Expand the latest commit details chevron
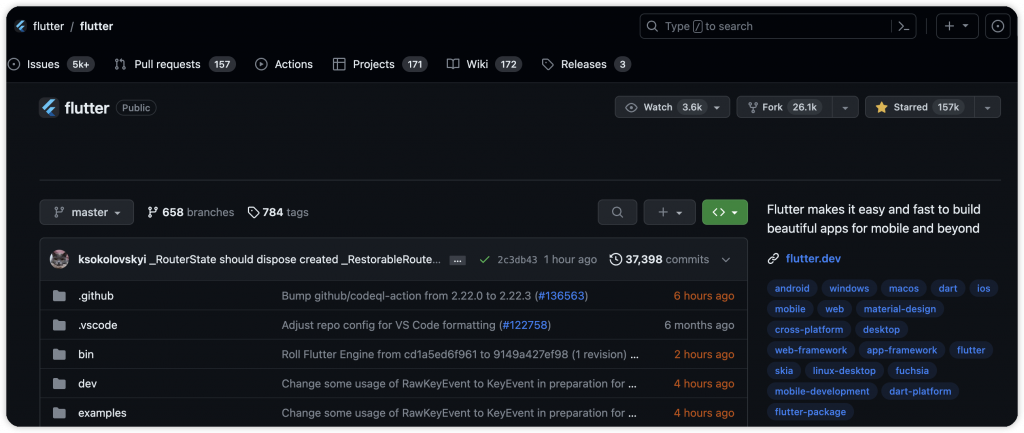This screenshot has height=433, width=1024. click(x=726, y=259)
